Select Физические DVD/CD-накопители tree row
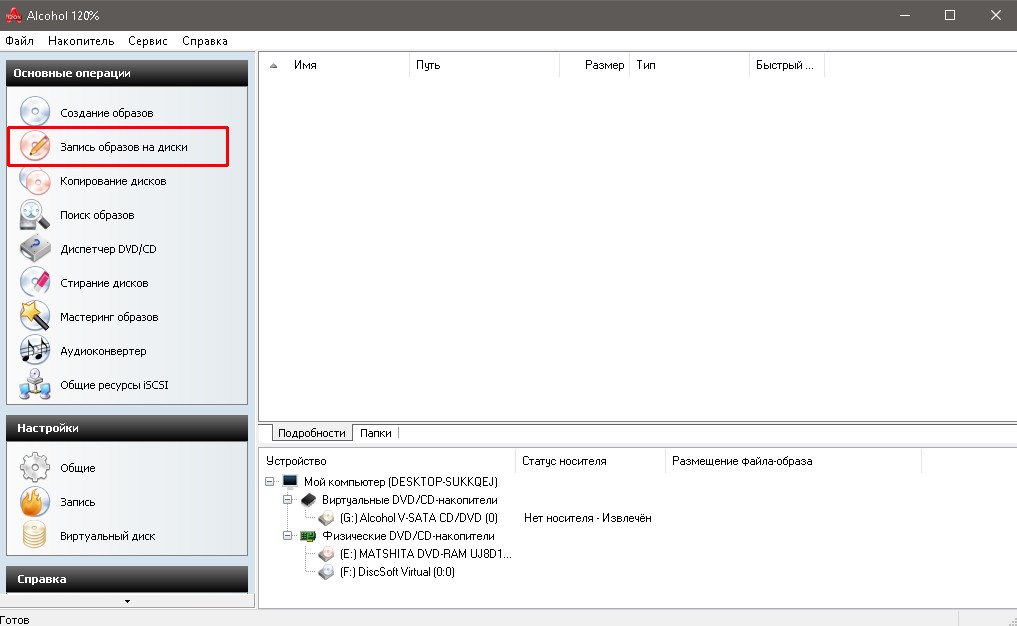 [408, 536]
